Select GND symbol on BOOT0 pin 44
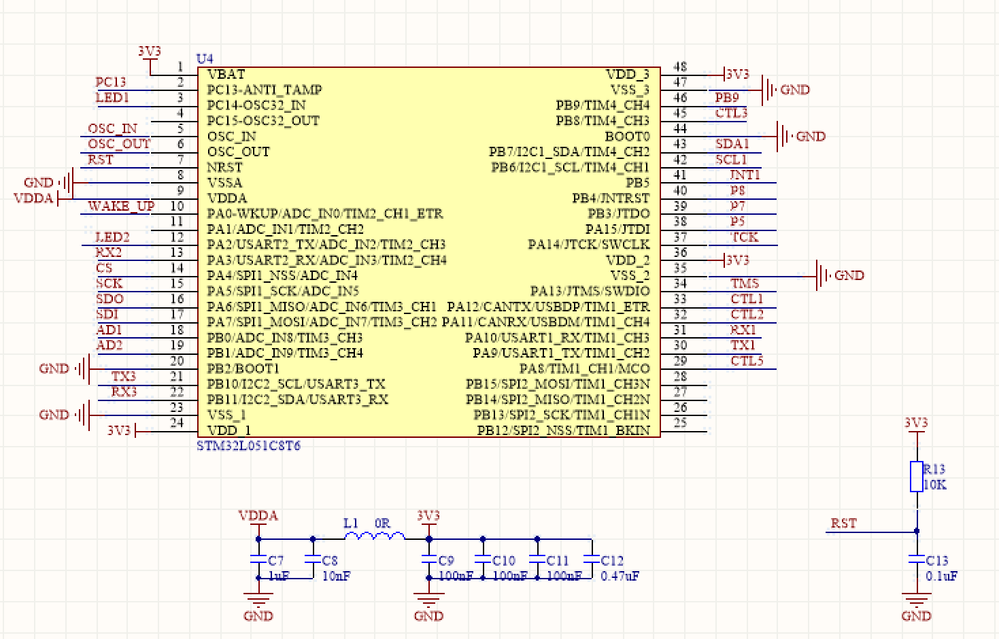Viewport: 999px width, 639px height. (x=801, y=136)
